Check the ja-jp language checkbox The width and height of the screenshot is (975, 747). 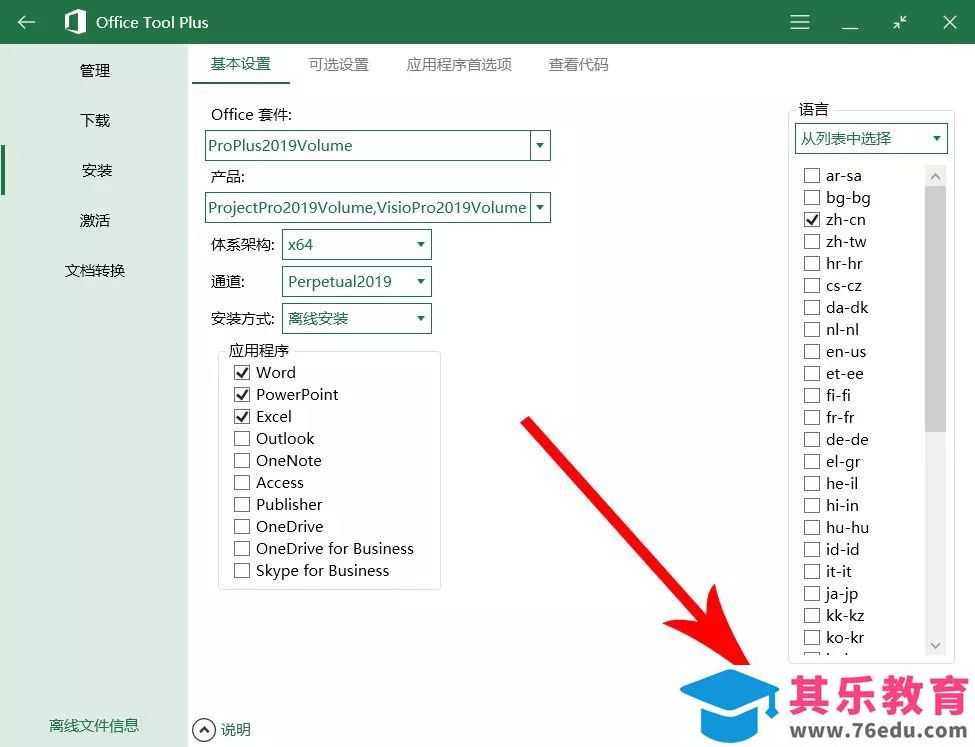[811, 593]
